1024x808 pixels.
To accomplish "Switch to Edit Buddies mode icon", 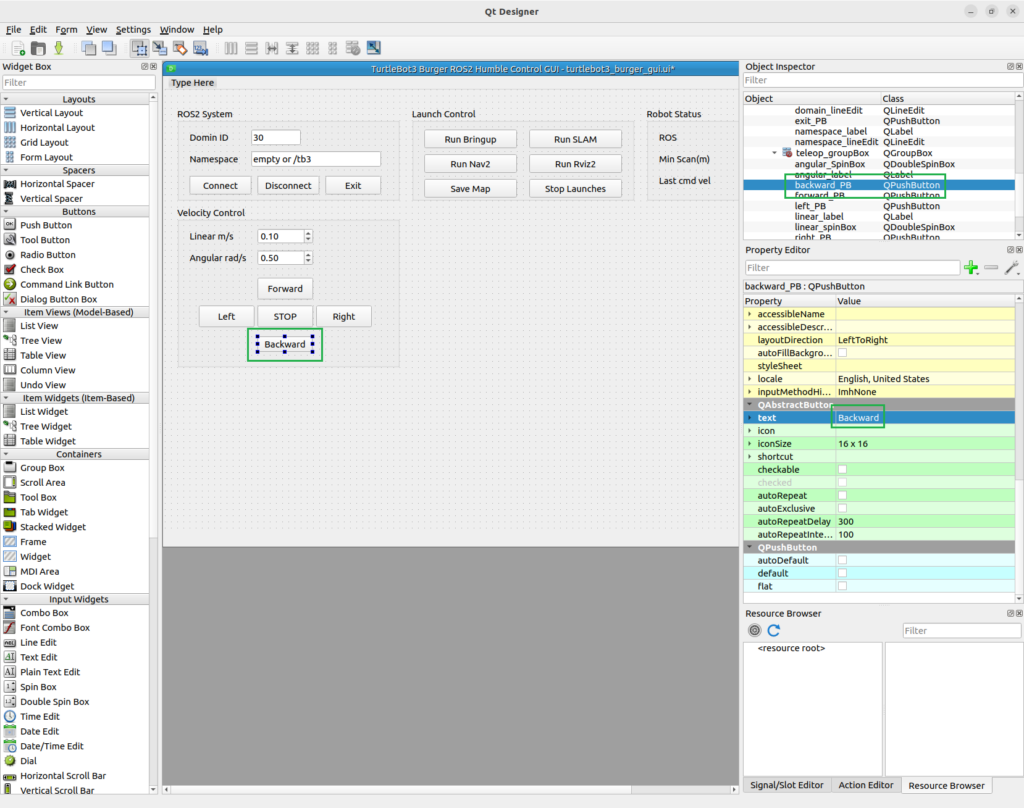I will click(180, 48).
